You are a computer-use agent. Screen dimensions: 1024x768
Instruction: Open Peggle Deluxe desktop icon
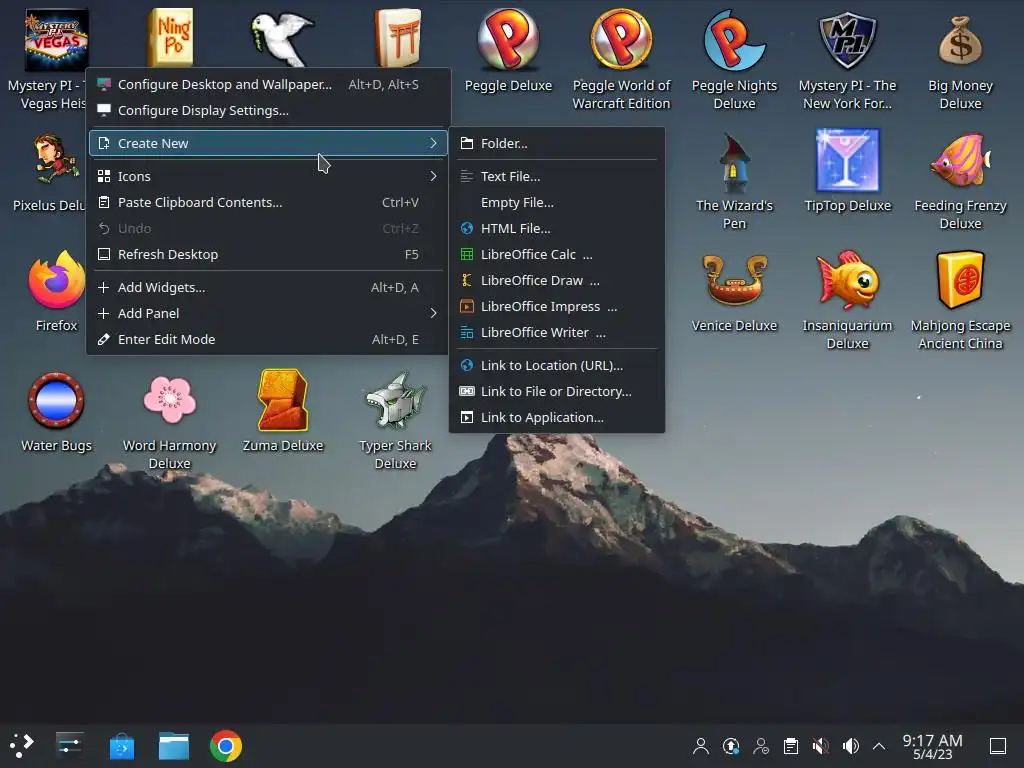pyautogui.click(x=508, y=40)
